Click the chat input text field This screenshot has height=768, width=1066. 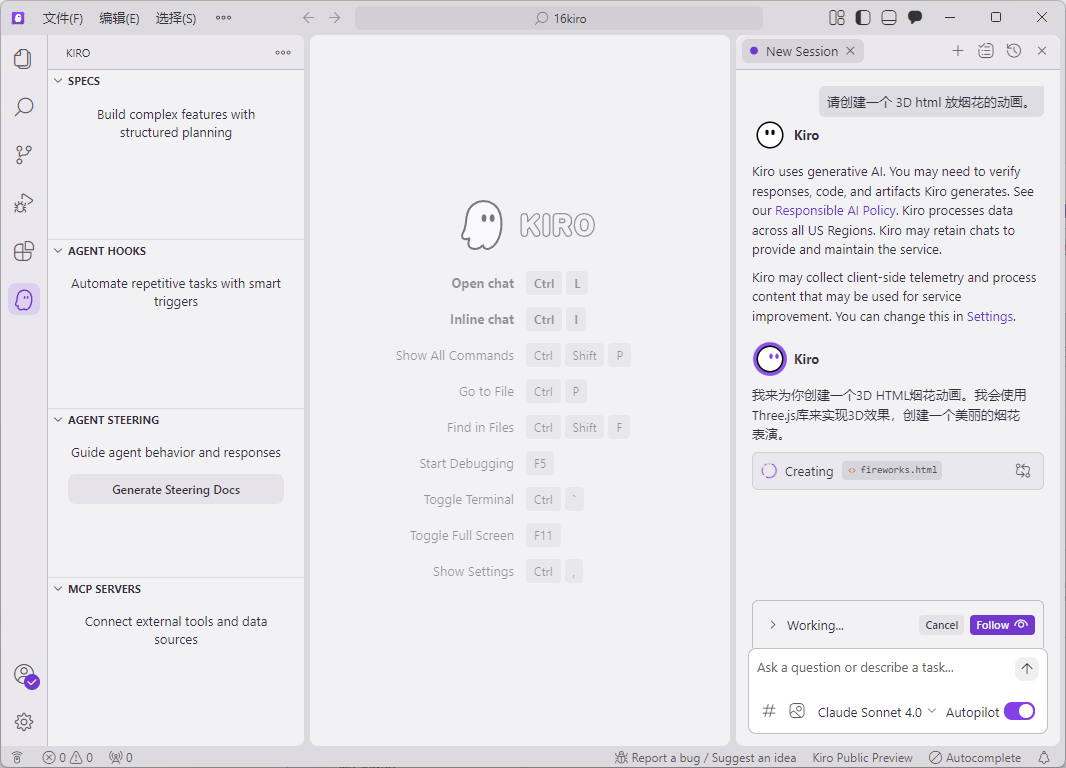point(880,668)
